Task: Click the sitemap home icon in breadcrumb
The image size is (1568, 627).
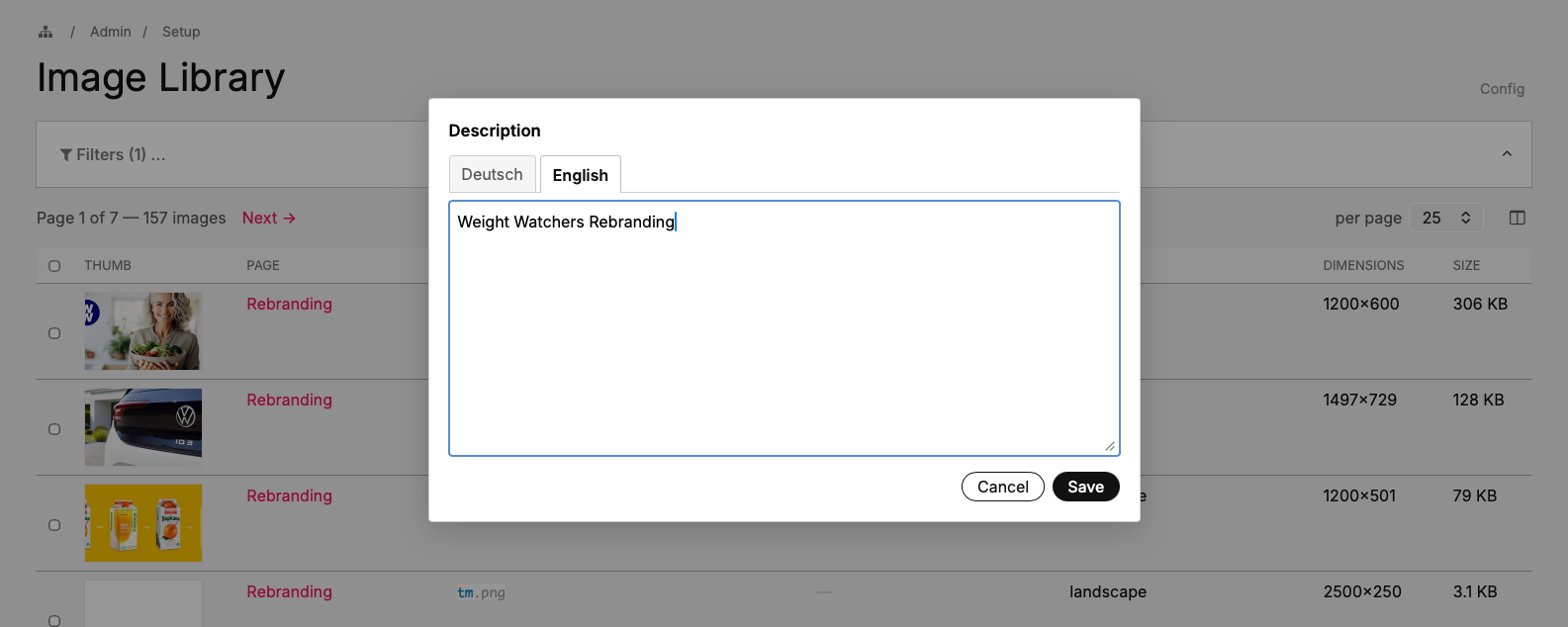Action: point(46,32)
